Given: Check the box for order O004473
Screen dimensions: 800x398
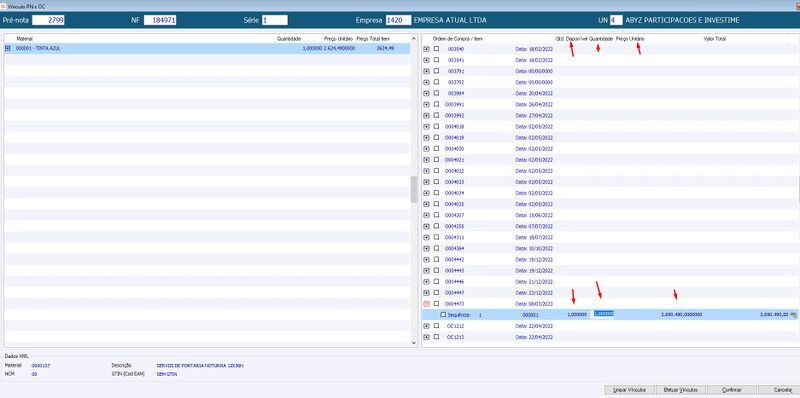Looking at the screenshot, I should pos(436,303).
